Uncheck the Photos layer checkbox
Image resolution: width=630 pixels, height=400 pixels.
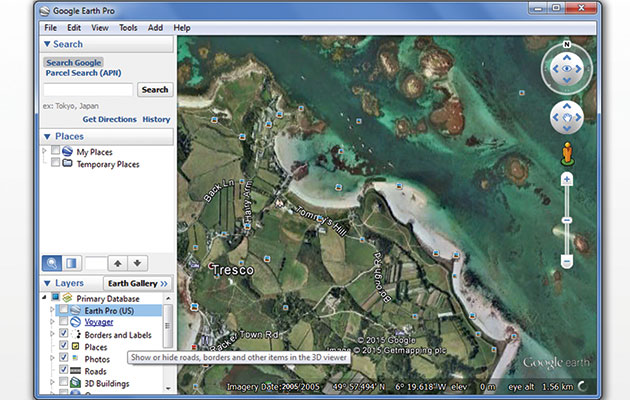coord(63,357)
